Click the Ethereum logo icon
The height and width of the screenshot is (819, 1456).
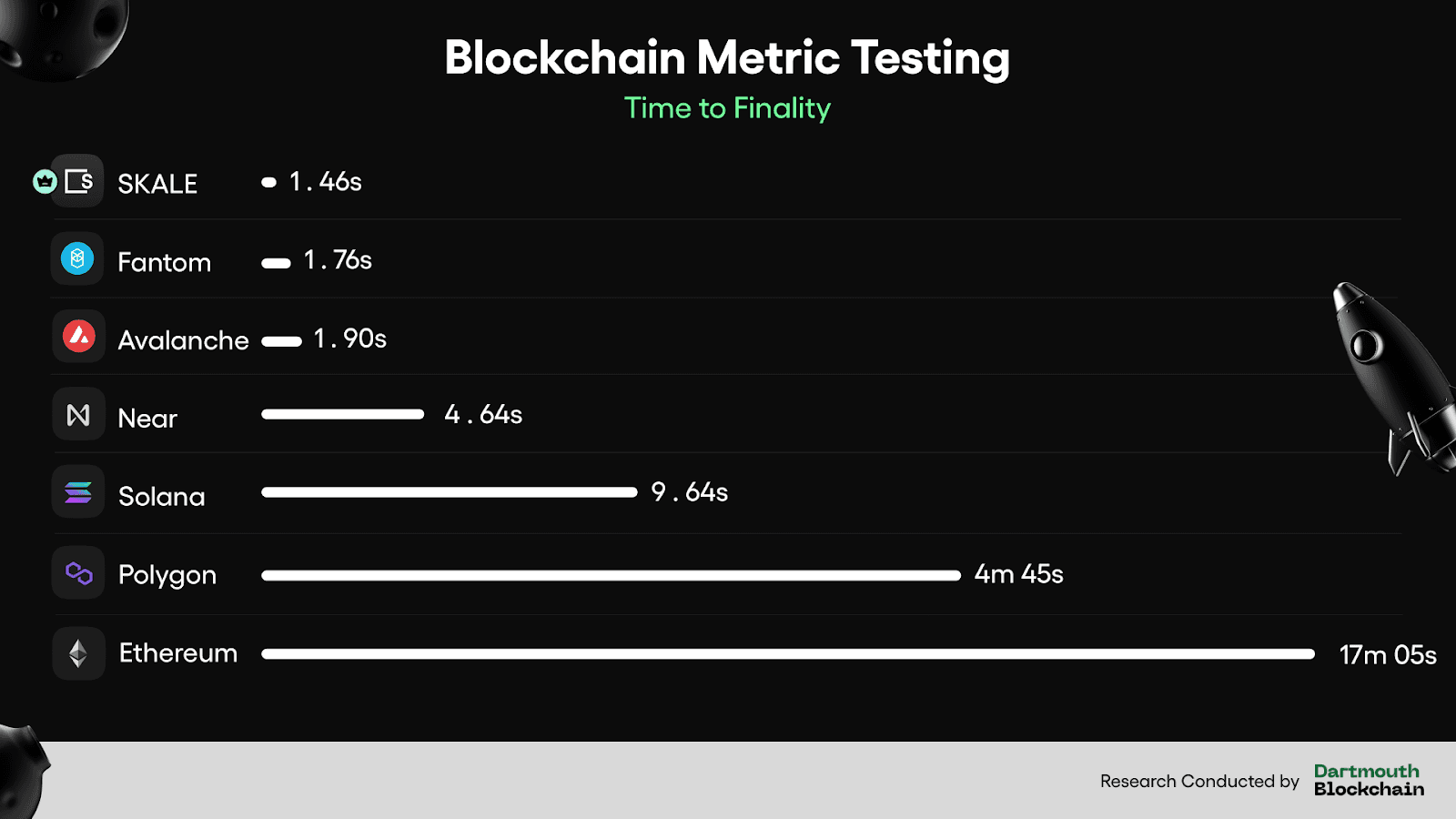[78, 652]
